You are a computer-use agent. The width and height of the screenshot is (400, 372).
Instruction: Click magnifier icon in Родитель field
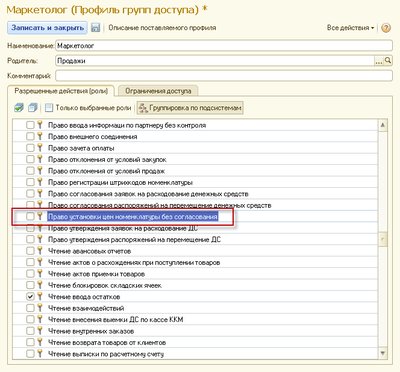pyautogui.click(x=388, y=60)
